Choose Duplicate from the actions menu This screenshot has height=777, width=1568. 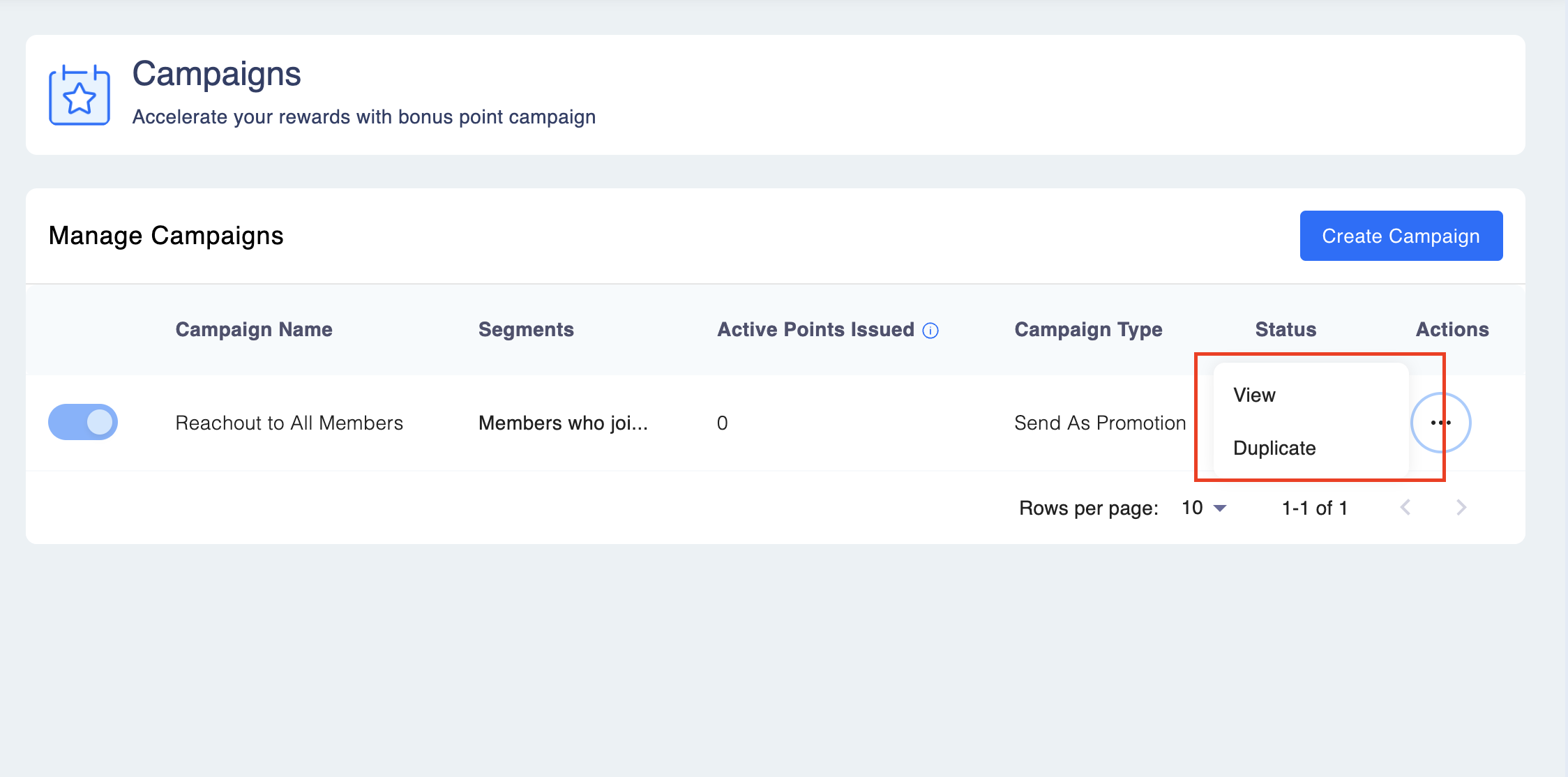point(1274,448)
